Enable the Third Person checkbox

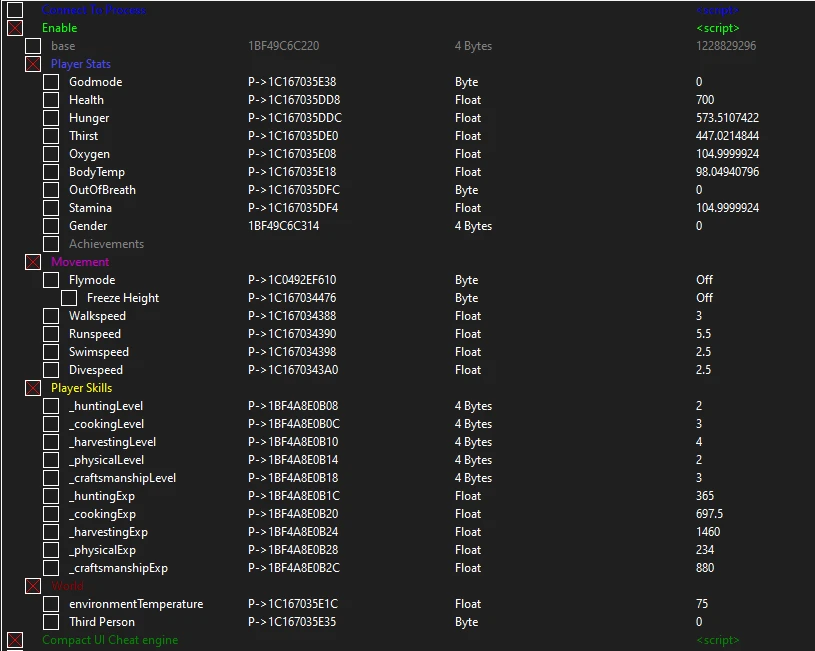click(51, 622)
